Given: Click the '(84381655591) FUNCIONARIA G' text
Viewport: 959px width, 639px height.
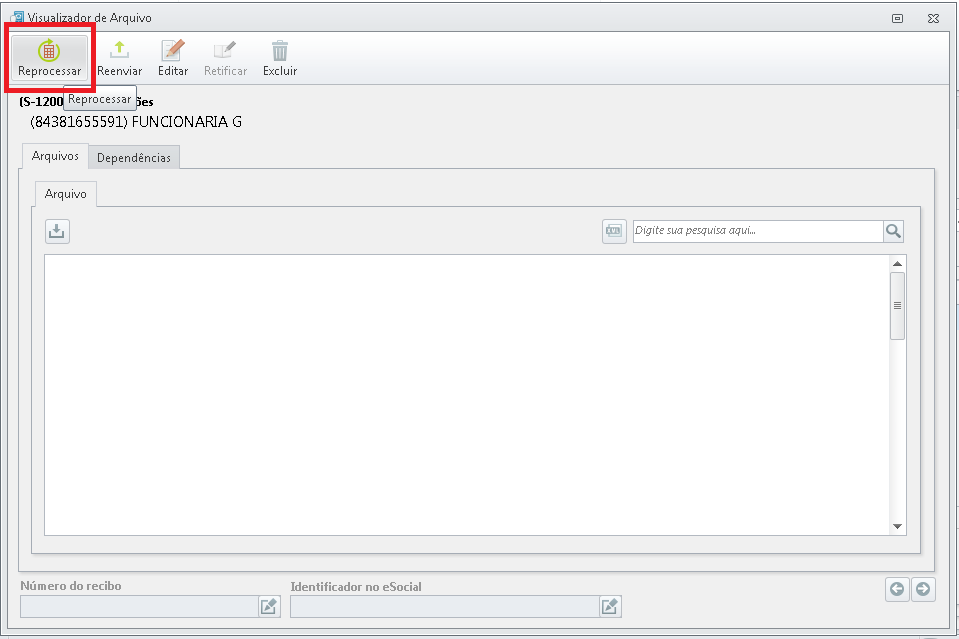Looking at the screenshot, I should 136,122.
